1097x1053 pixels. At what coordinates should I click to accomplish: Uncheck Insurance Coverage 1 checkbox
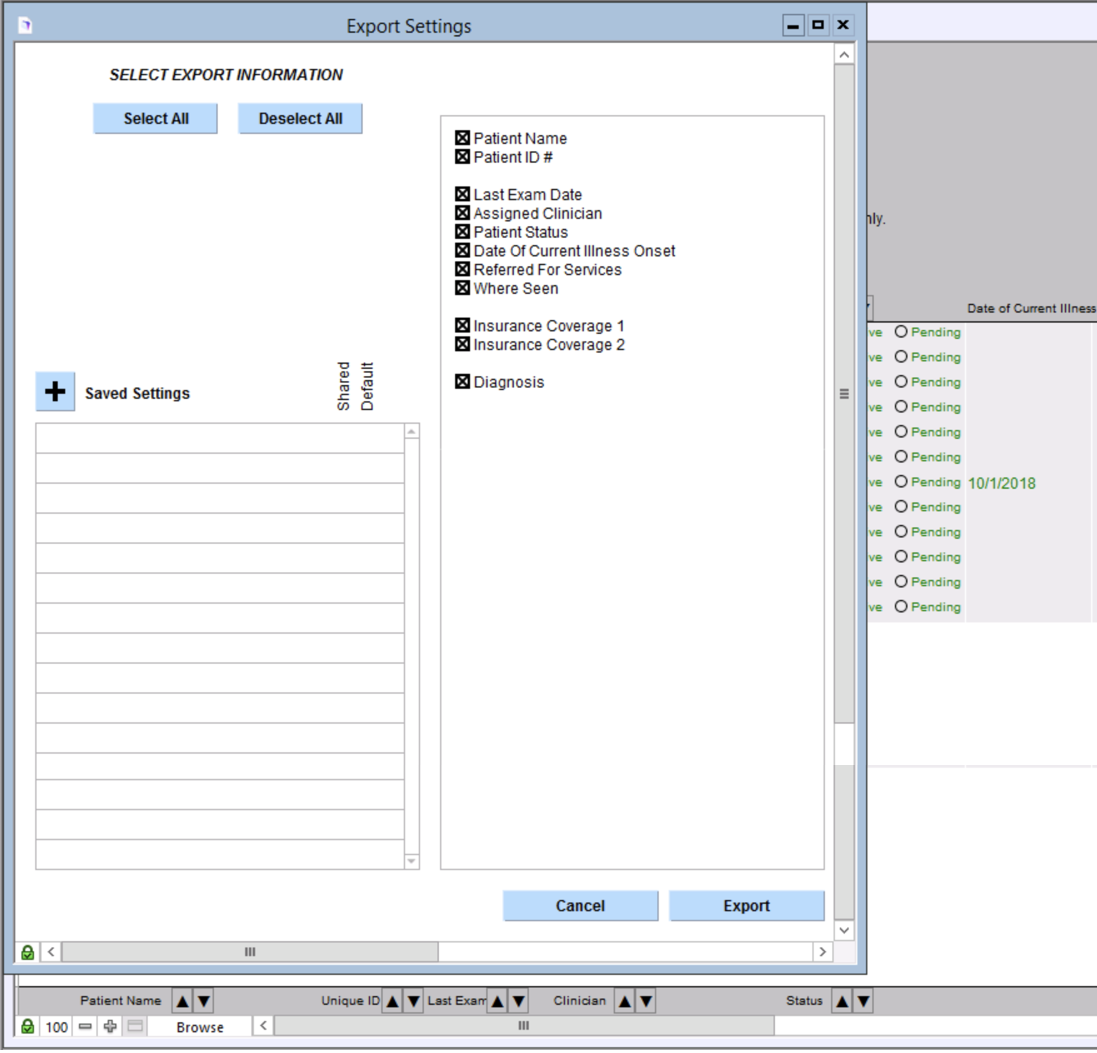(462, 326)
